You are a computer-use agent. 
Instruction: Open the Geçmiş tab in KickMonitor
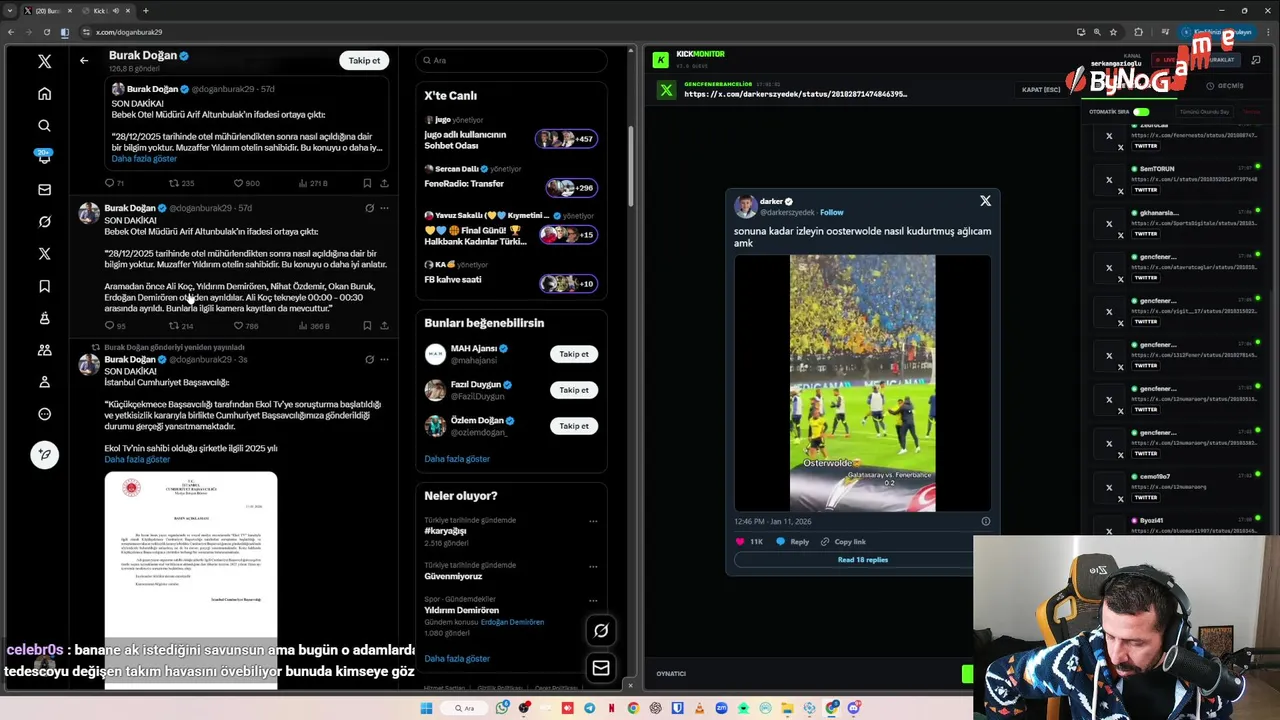pyautogui.click(x=1225, y=86)
